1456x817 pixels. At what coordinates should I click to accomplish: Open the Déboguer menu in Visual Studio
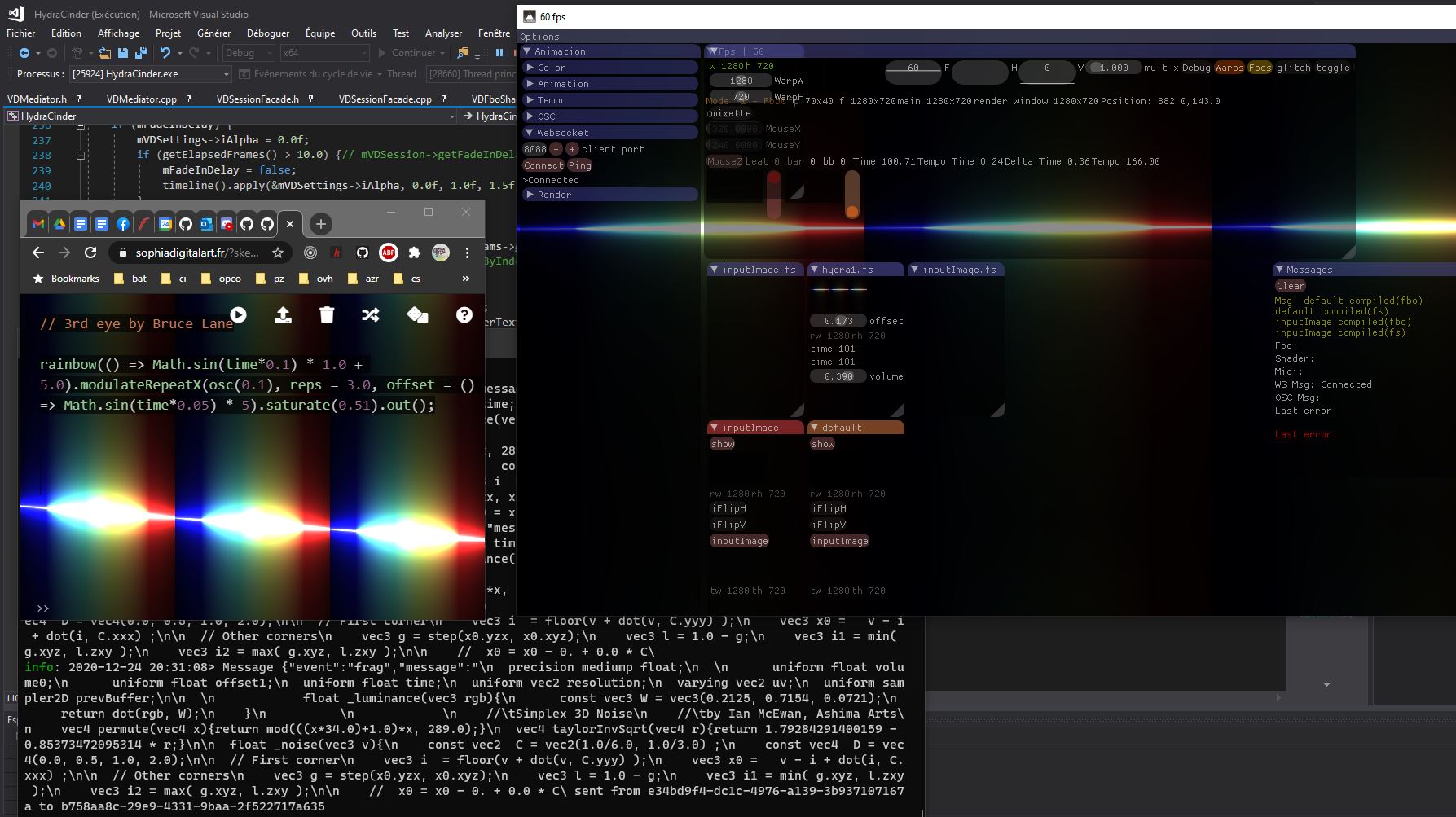(x=268, y=33)
